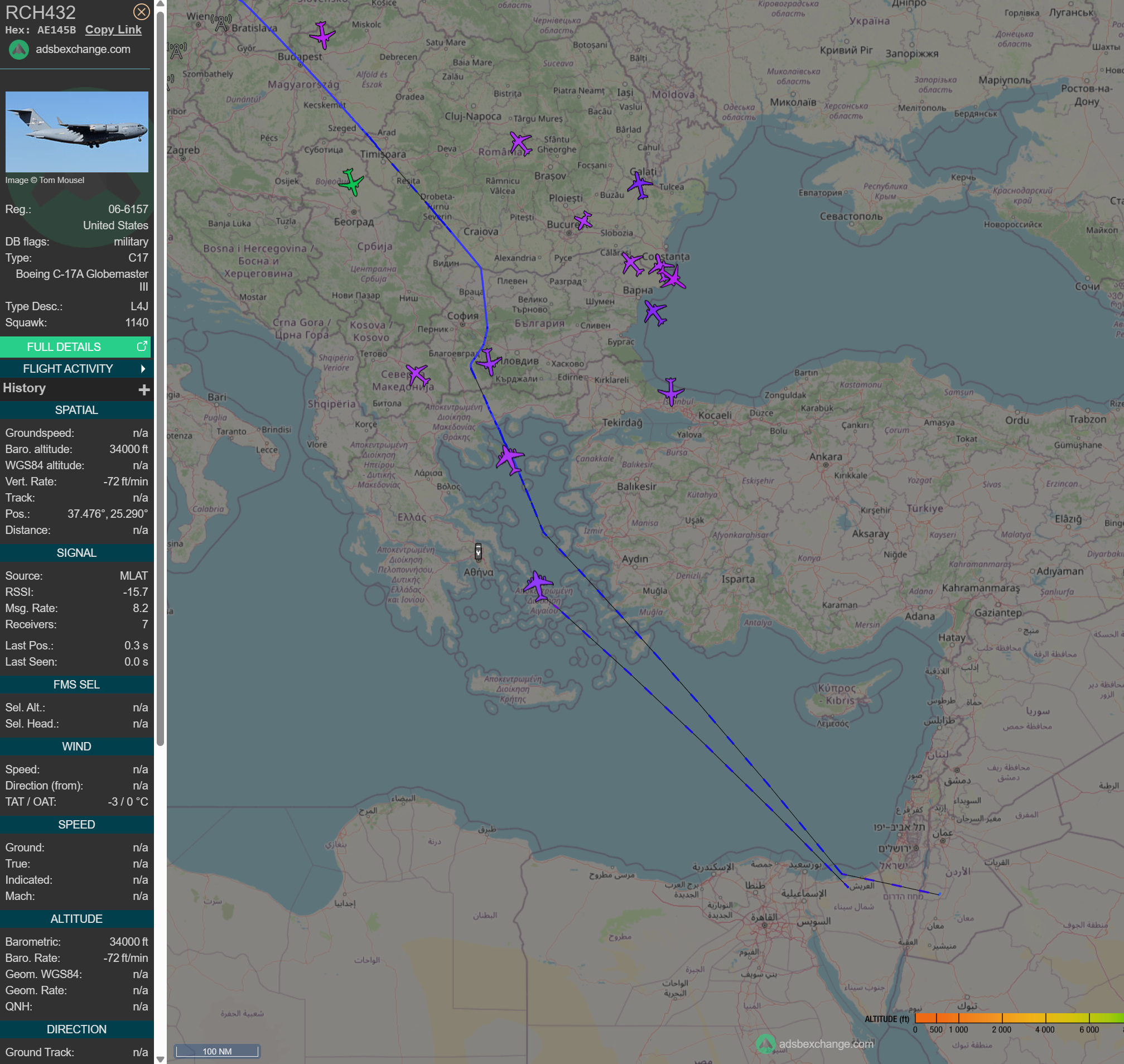Click the hex code AE145B

(57, 30)
